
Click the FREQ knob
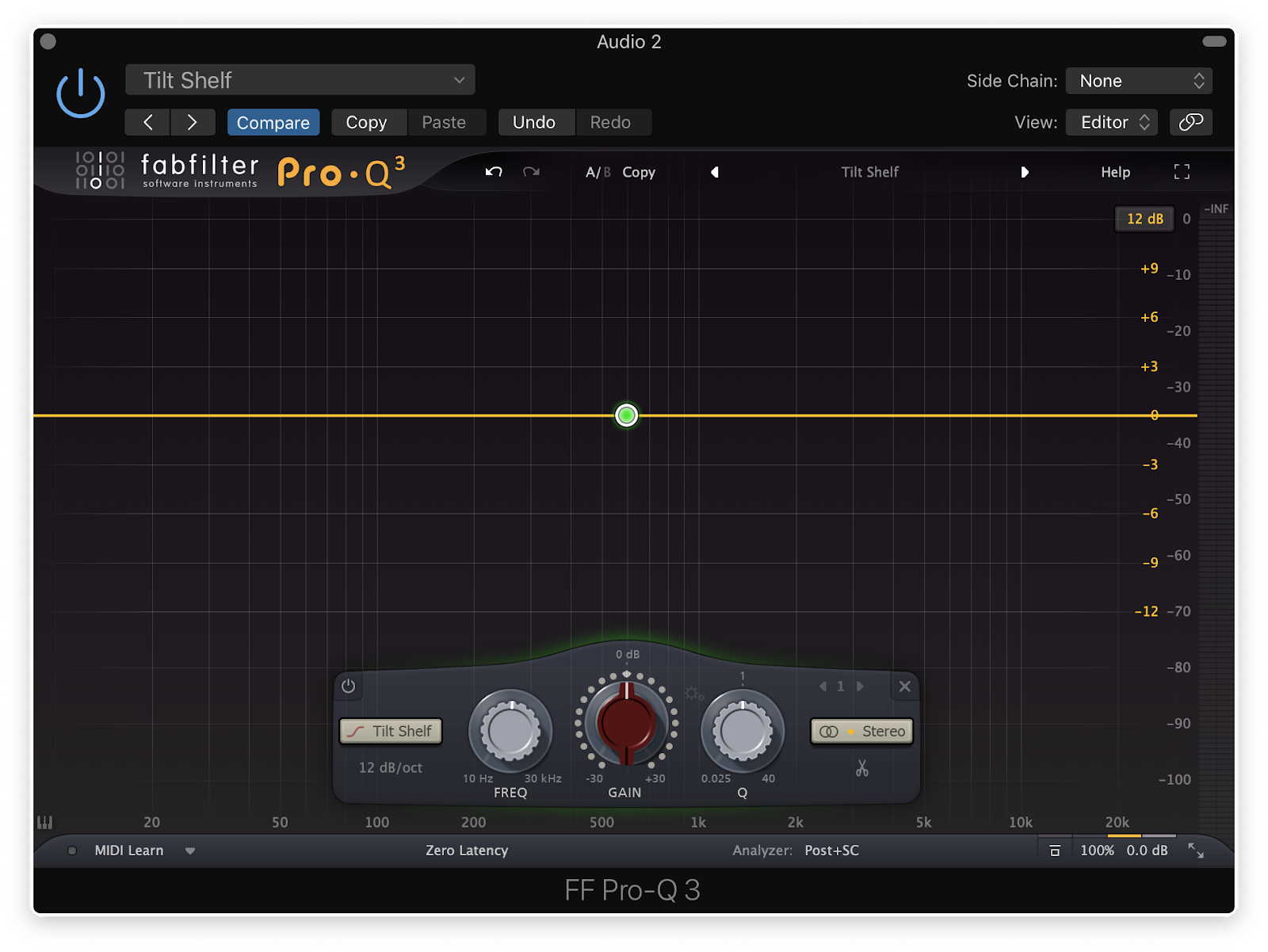[x=510, y=732]
